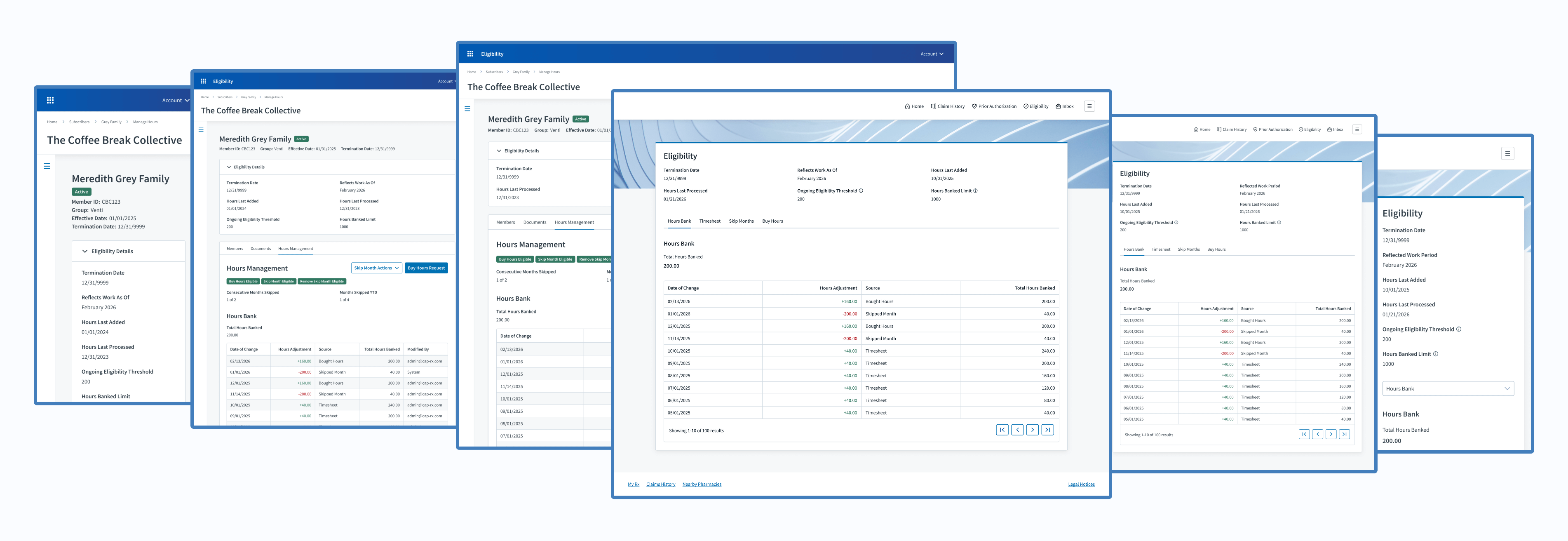Click app grid icon in the leftmost panel header
The height and width of the screenshot is (541, 1568).
51,101
